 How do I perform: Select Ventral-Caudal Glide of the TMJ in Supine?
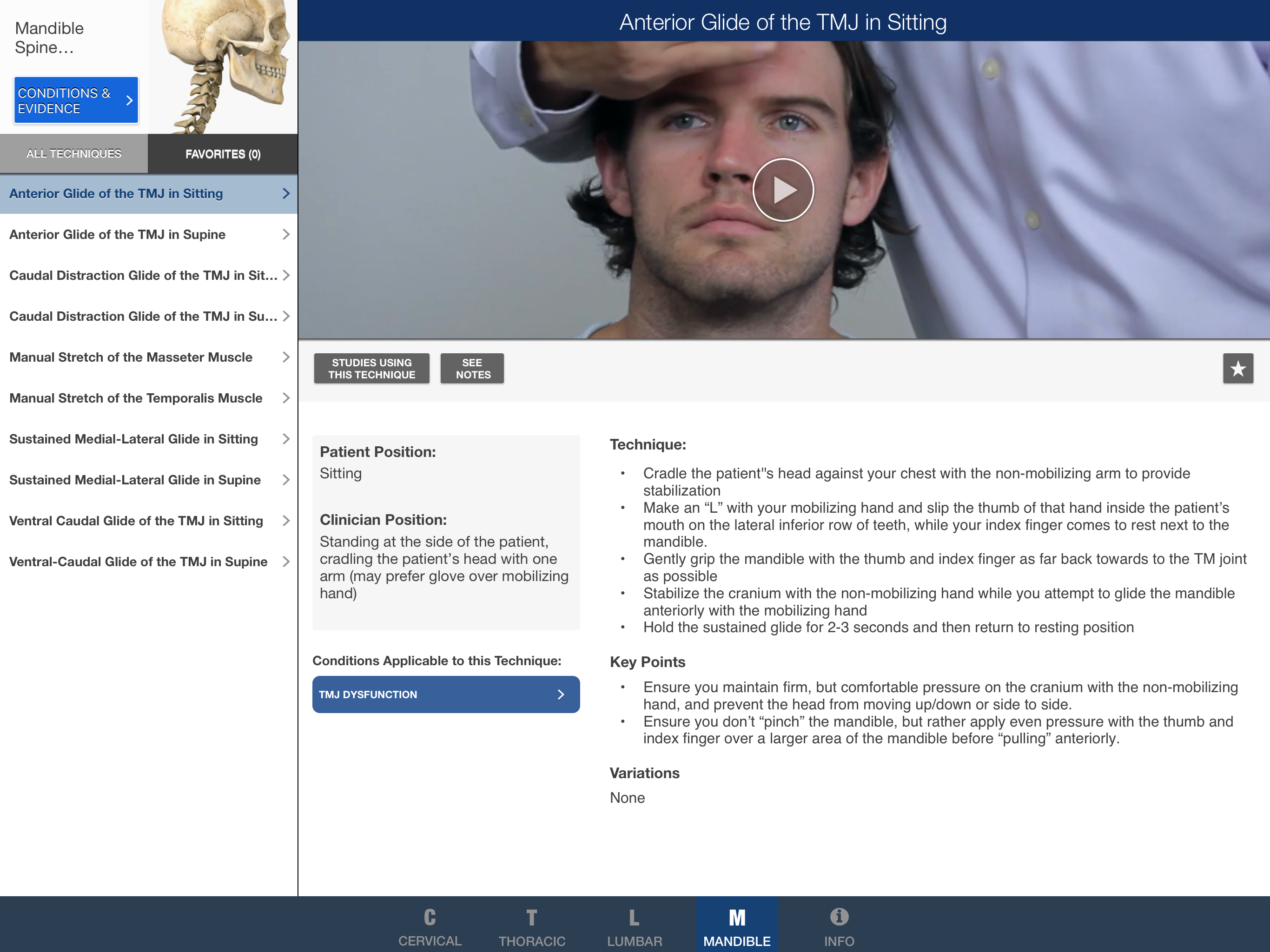coord(139,562)
